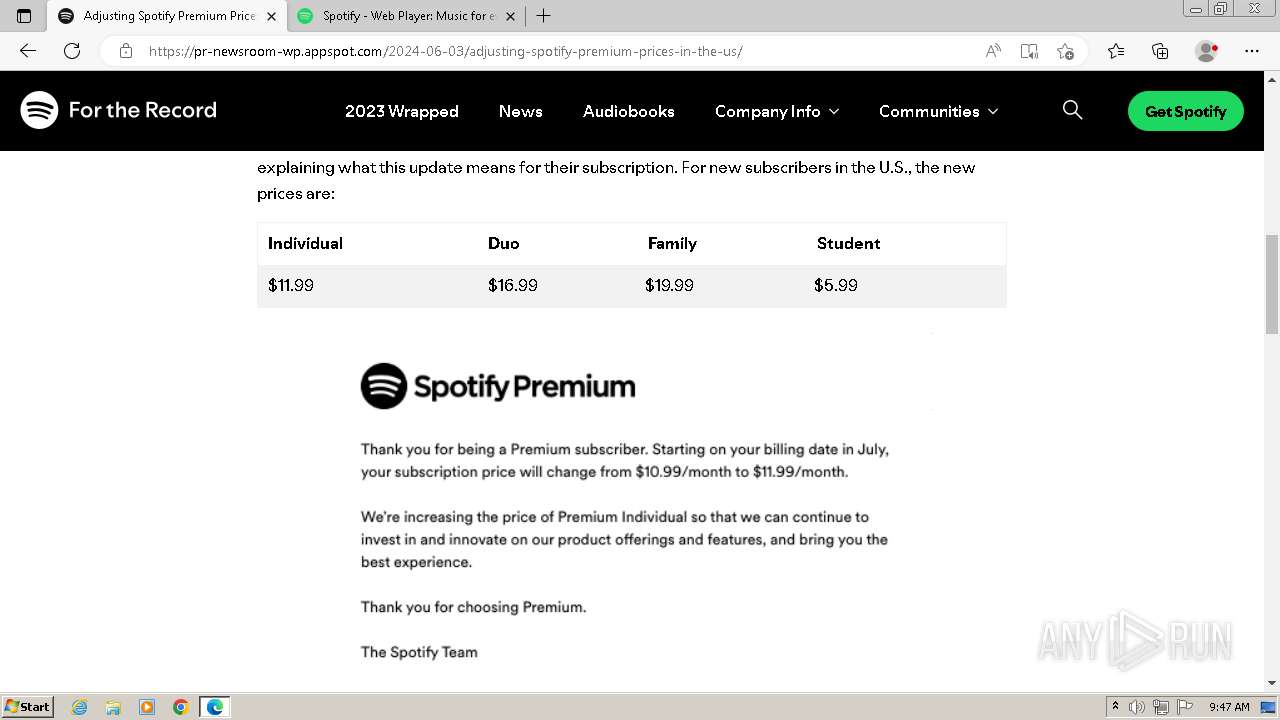Refresh the current page
The width and height of the screenshot is (1280, 720).
pyautogui.click(x=72, y=51)
